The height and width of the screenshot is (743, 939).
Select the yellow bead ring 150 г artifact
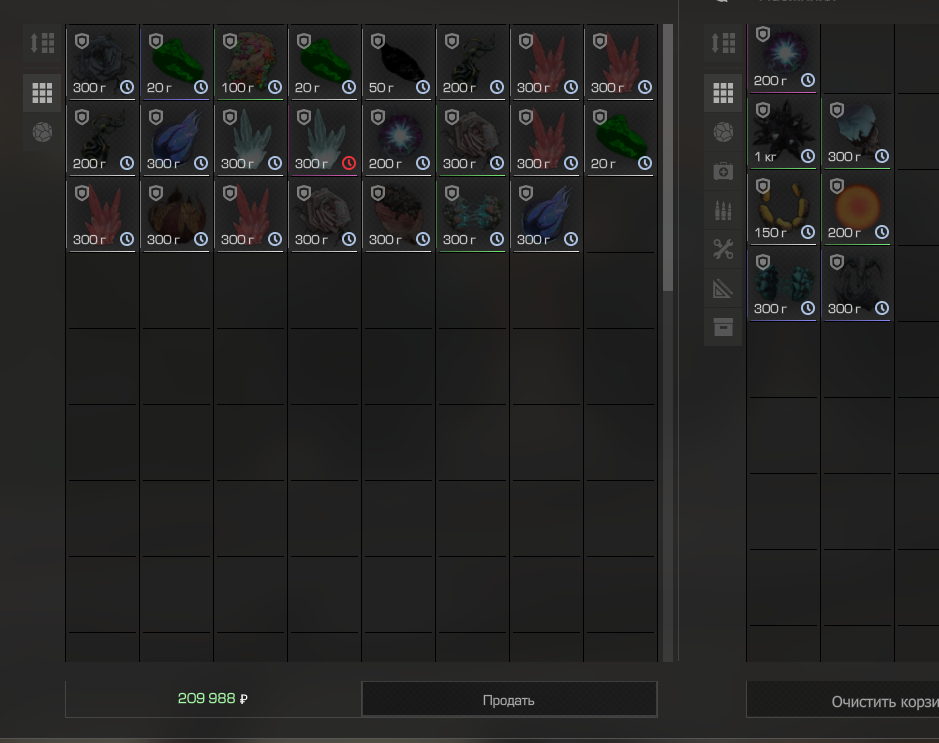(x=783, y=208)
